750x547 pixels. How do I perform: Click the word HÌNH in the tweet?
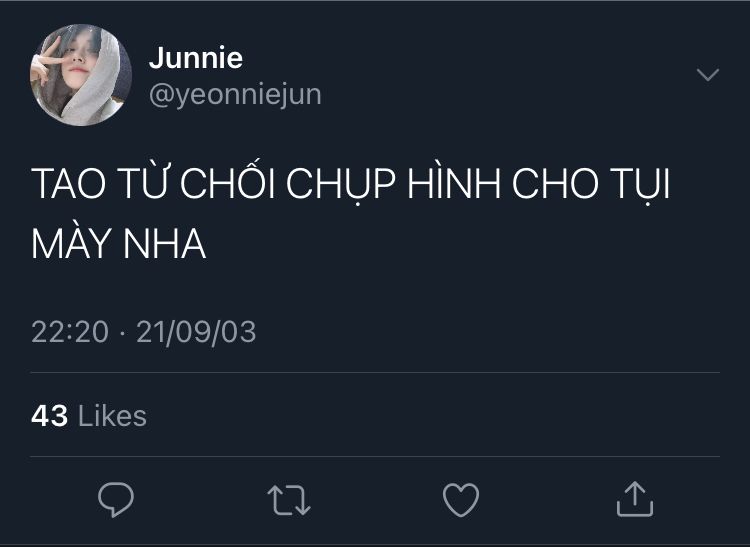455,188
